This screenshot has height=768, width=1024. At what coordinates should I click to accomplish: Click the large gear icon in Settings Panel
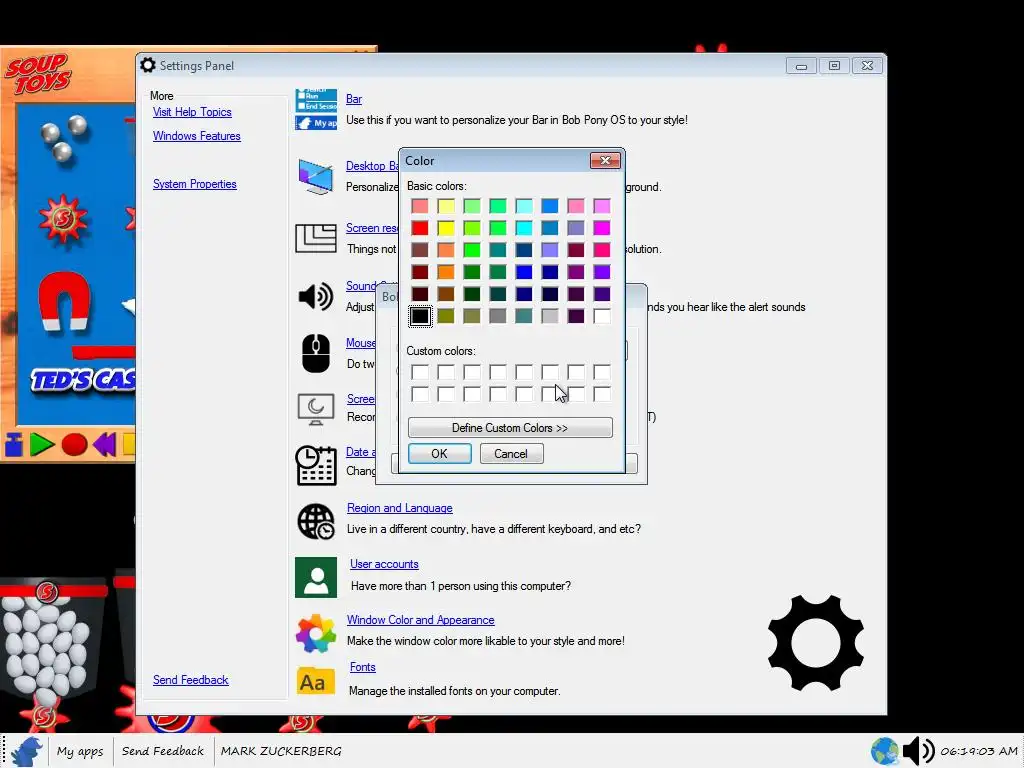[816, 643]
